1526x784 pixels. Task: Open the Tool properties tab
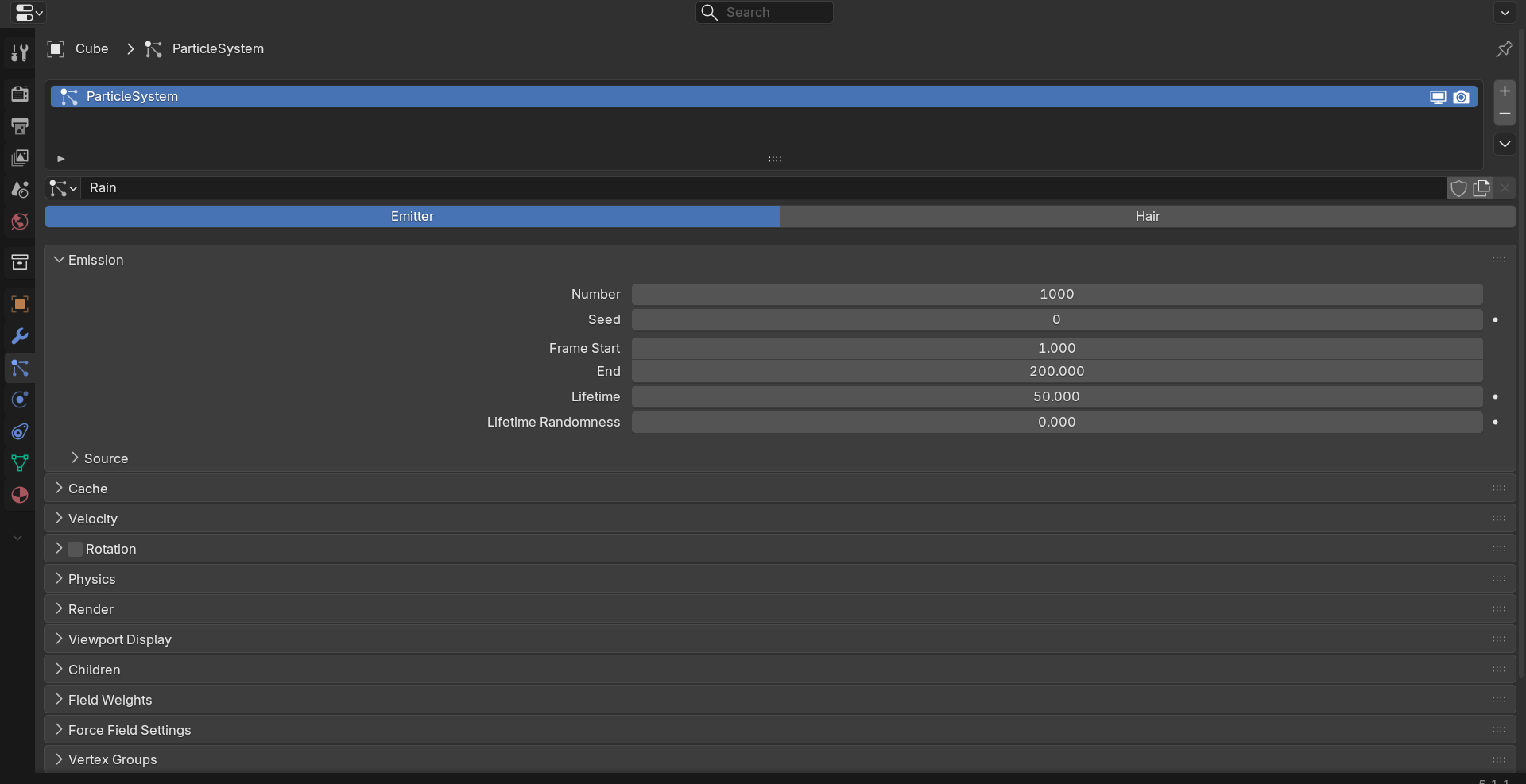tap(19, 53)
